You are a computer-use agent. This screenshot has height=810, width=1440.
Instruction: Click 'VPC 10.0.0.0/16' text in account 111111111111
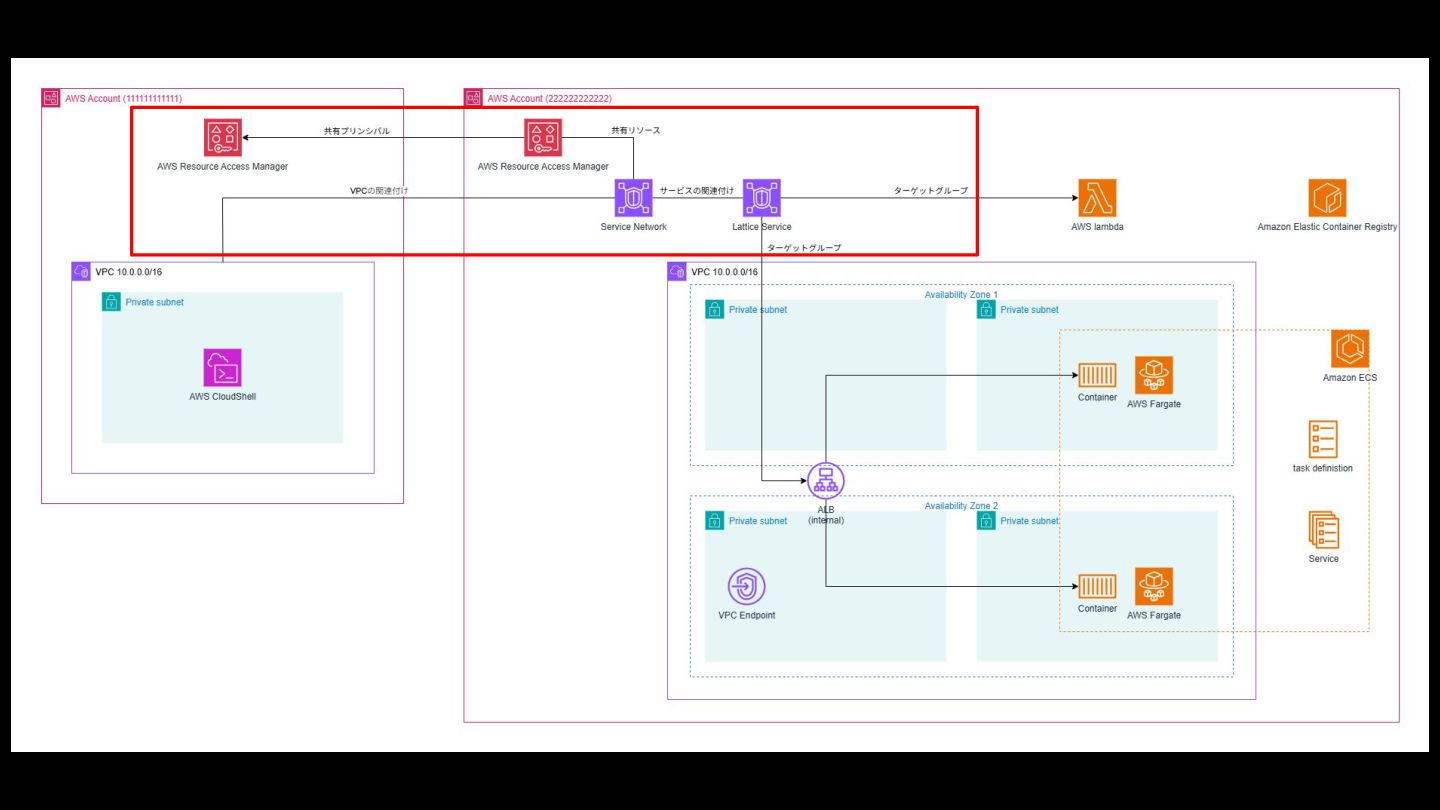pos(129,272)
